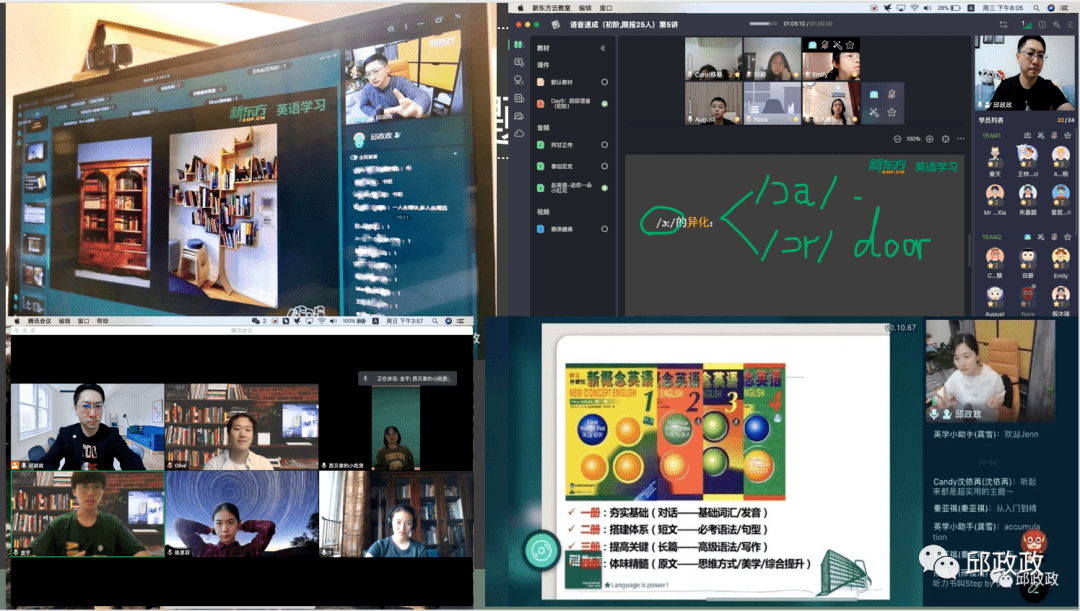
Task: Open Spotlight search in the 8:05 menu bar
Action: pos(1036,8)
